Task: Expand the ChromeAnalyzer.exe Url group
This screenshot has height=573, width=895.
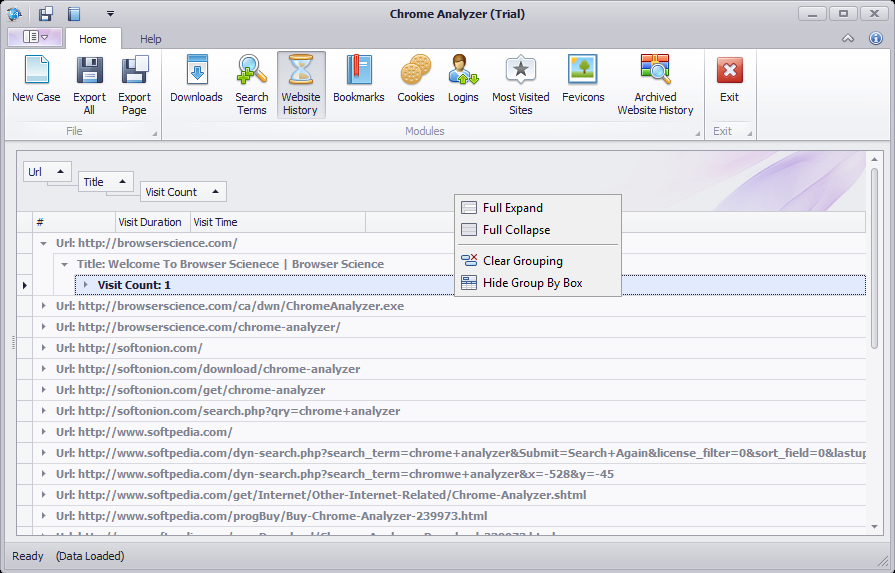Action: 43,306
